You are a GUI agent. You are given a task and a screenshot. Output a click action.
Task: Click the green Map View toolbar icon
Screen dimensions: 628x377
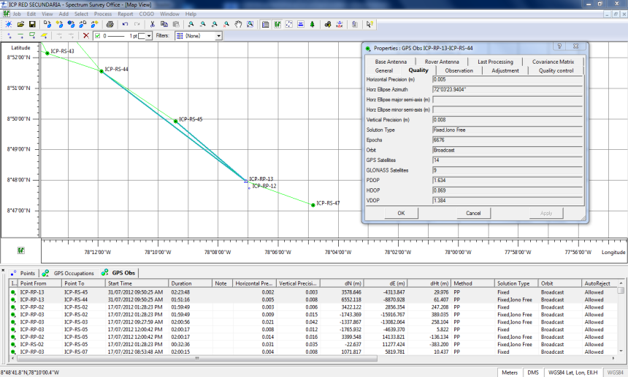(277, 24)
